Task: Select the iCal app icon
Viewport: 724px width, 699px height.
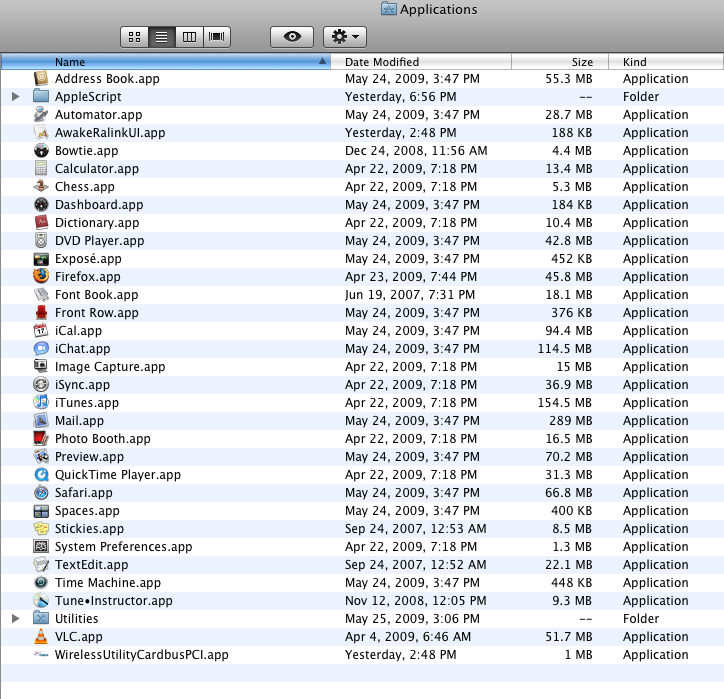Action: (x=41, y=331)
